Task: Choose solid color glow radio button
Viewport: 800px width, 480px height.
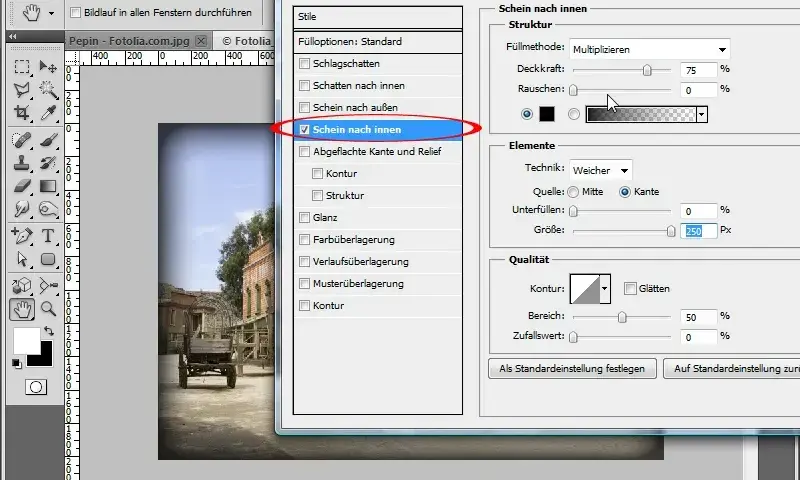Action: point(527,114)
